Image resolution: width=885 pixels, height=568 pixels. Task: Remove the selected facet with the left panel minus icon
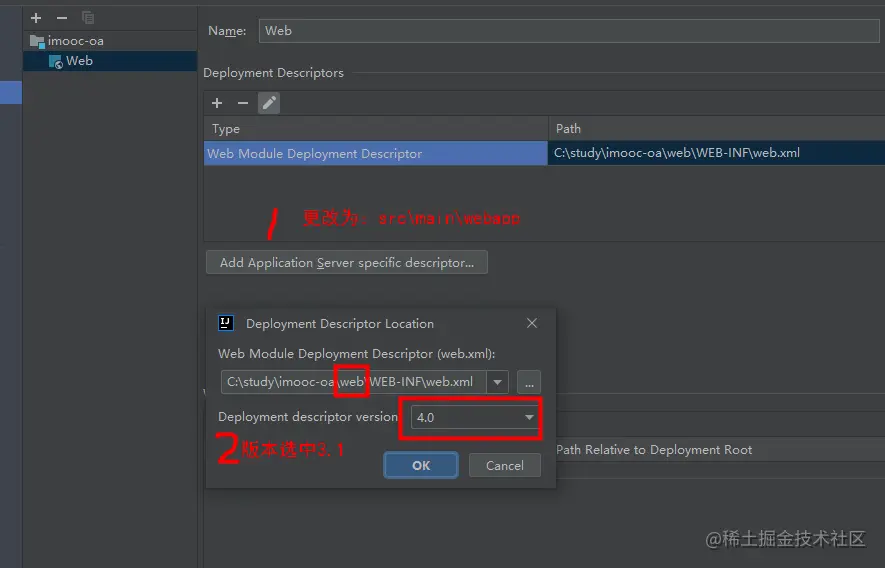(x=62, y=18)
